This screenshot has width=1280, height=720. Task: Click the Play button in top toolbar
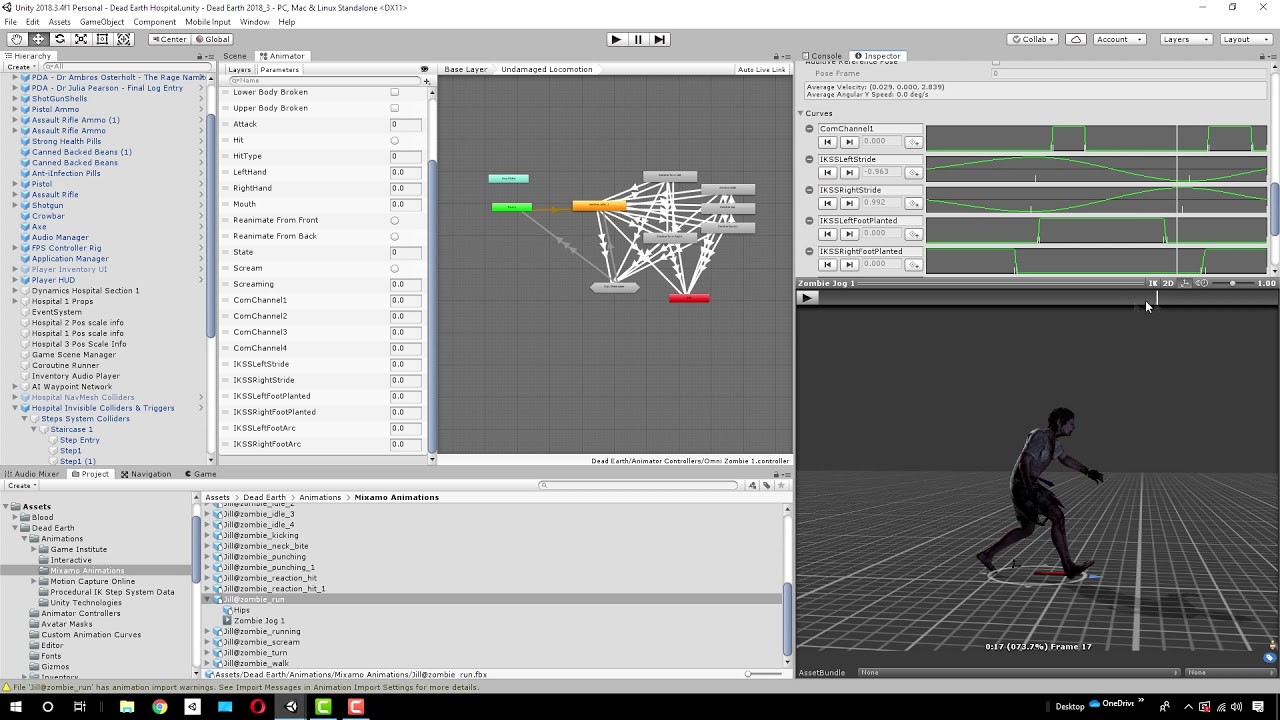coord(616,39)
